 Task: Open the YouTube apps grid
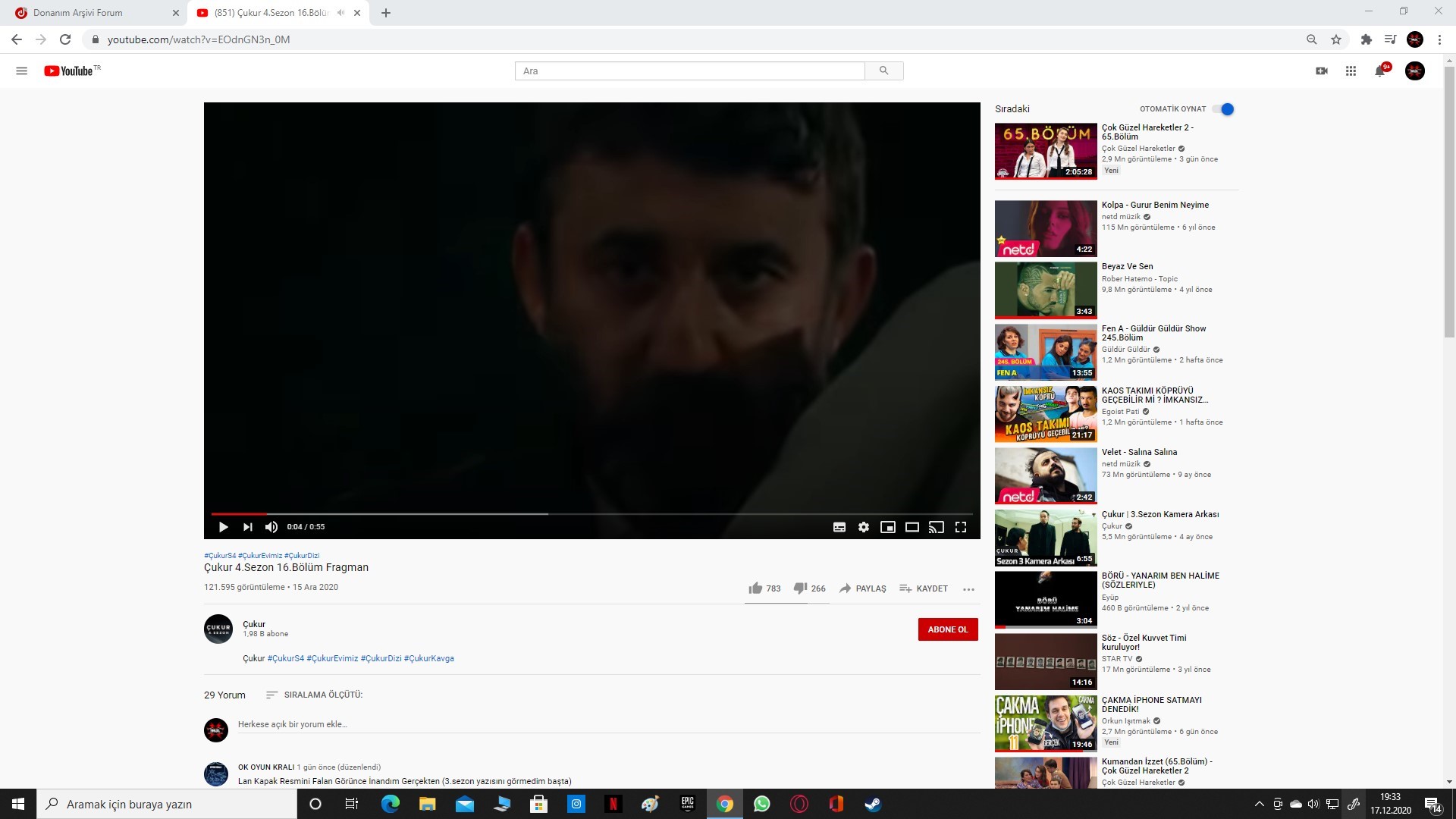coord(1351,71)
